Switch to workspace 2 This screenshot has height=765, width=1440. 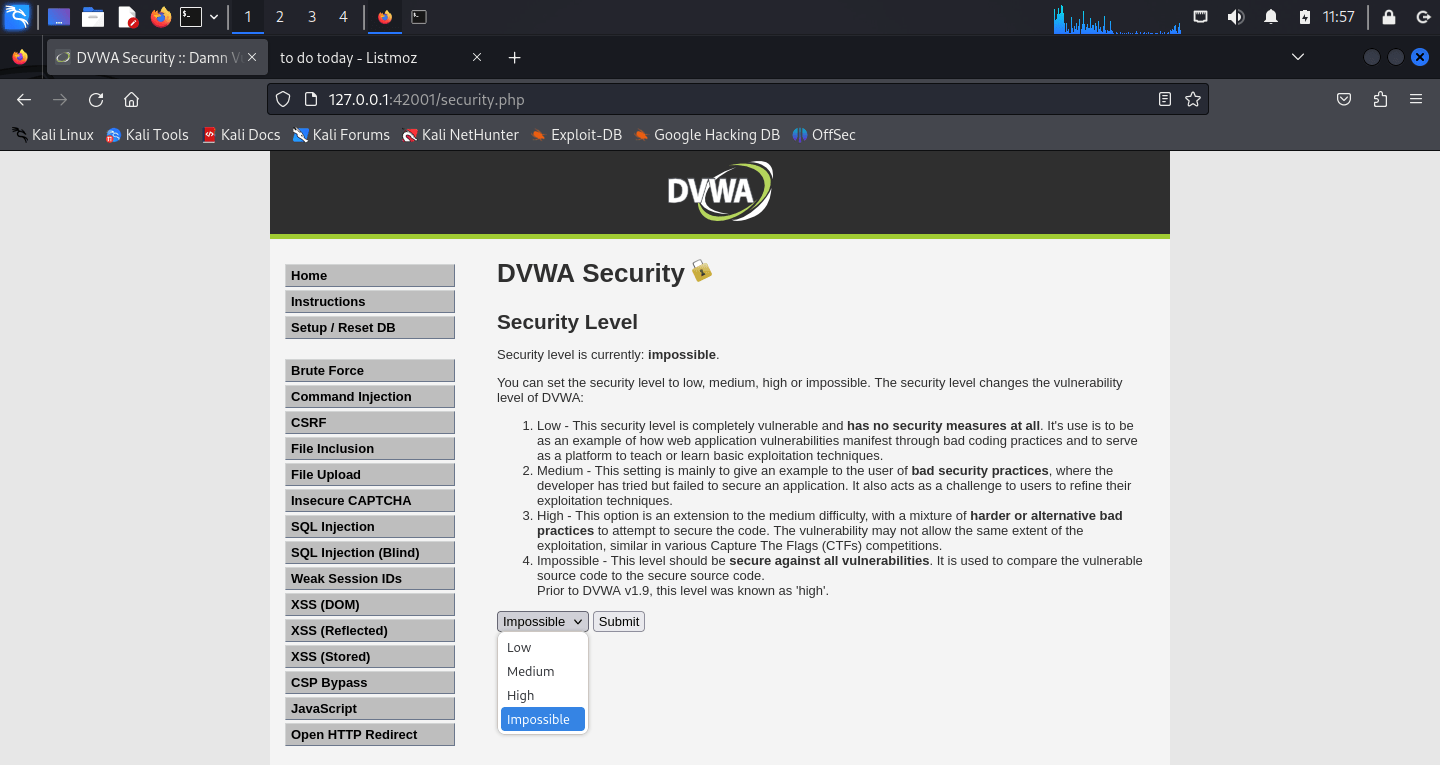click(279, 17)
